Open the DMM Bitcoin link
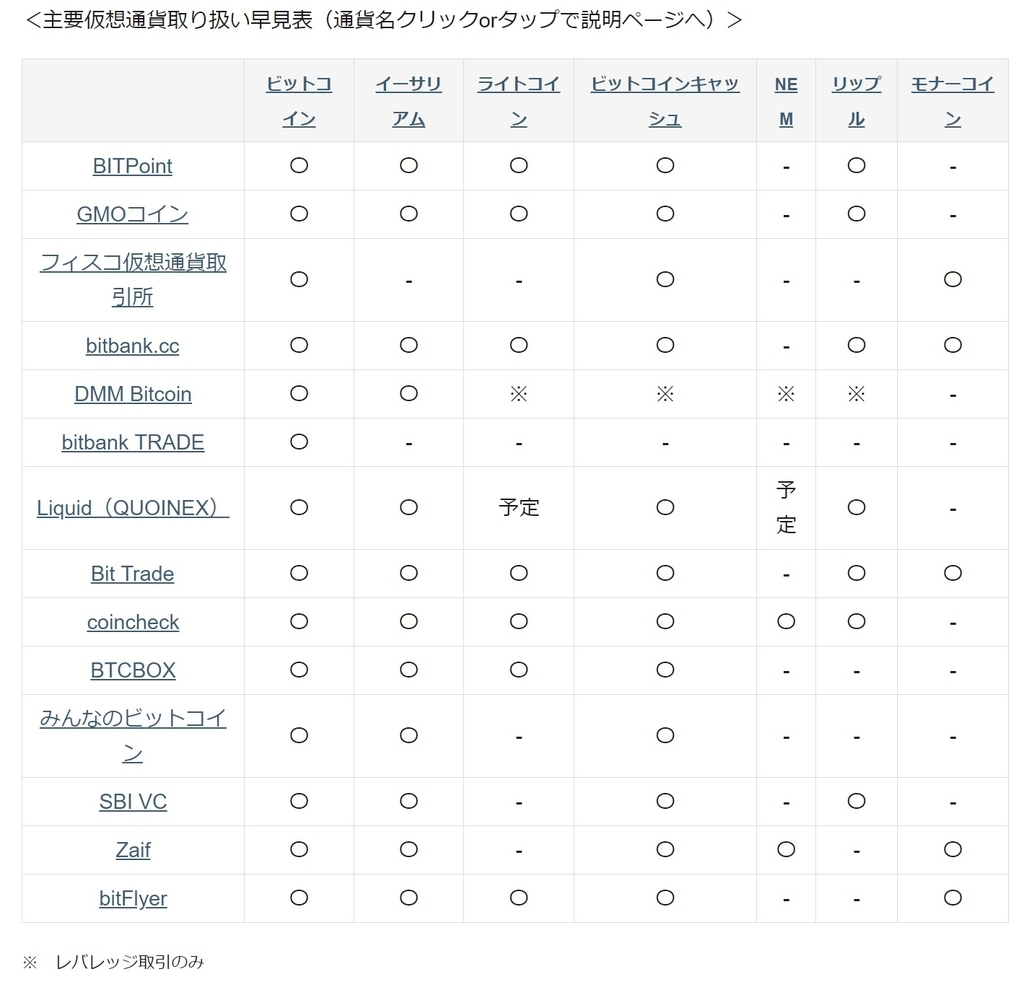 pos(133,394)
